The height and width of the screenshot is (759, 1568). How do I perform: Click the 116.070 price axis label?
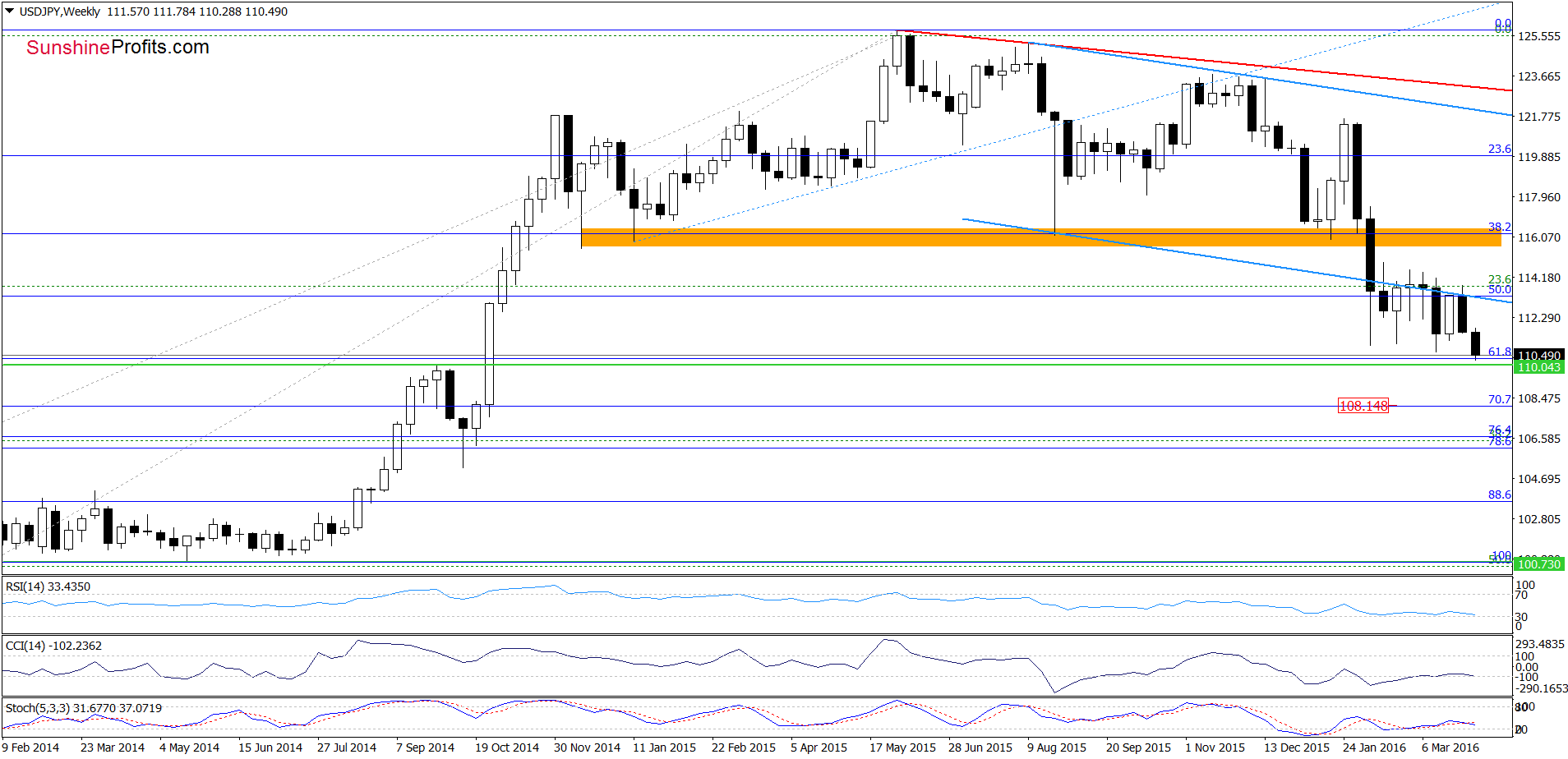click(1539, 237)
